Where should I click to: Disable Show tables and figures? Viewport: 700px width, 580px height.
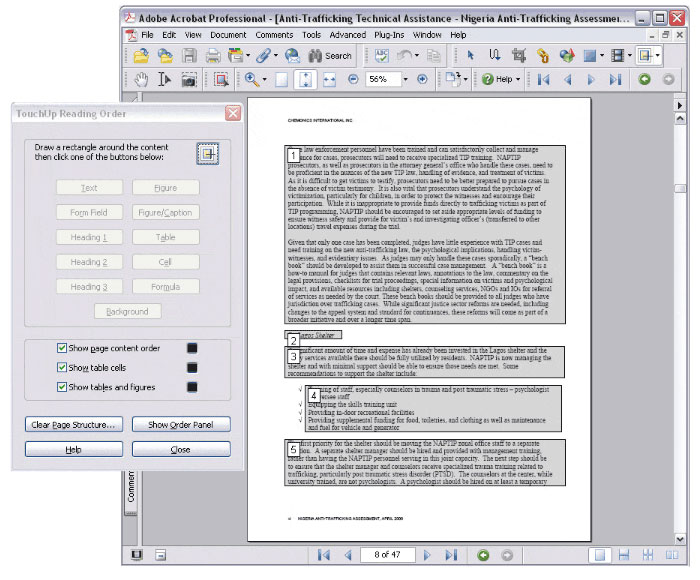point(62,387)
